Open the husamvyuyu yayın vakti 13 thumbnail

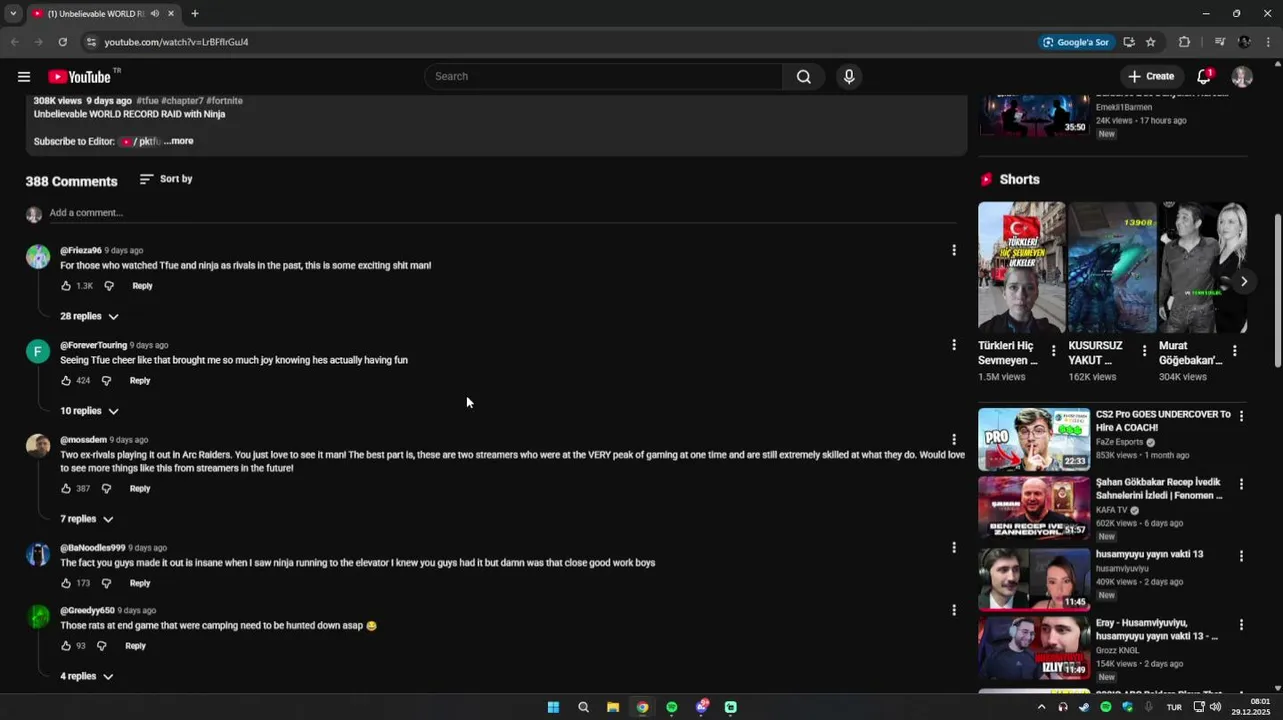coord(1034,579)
